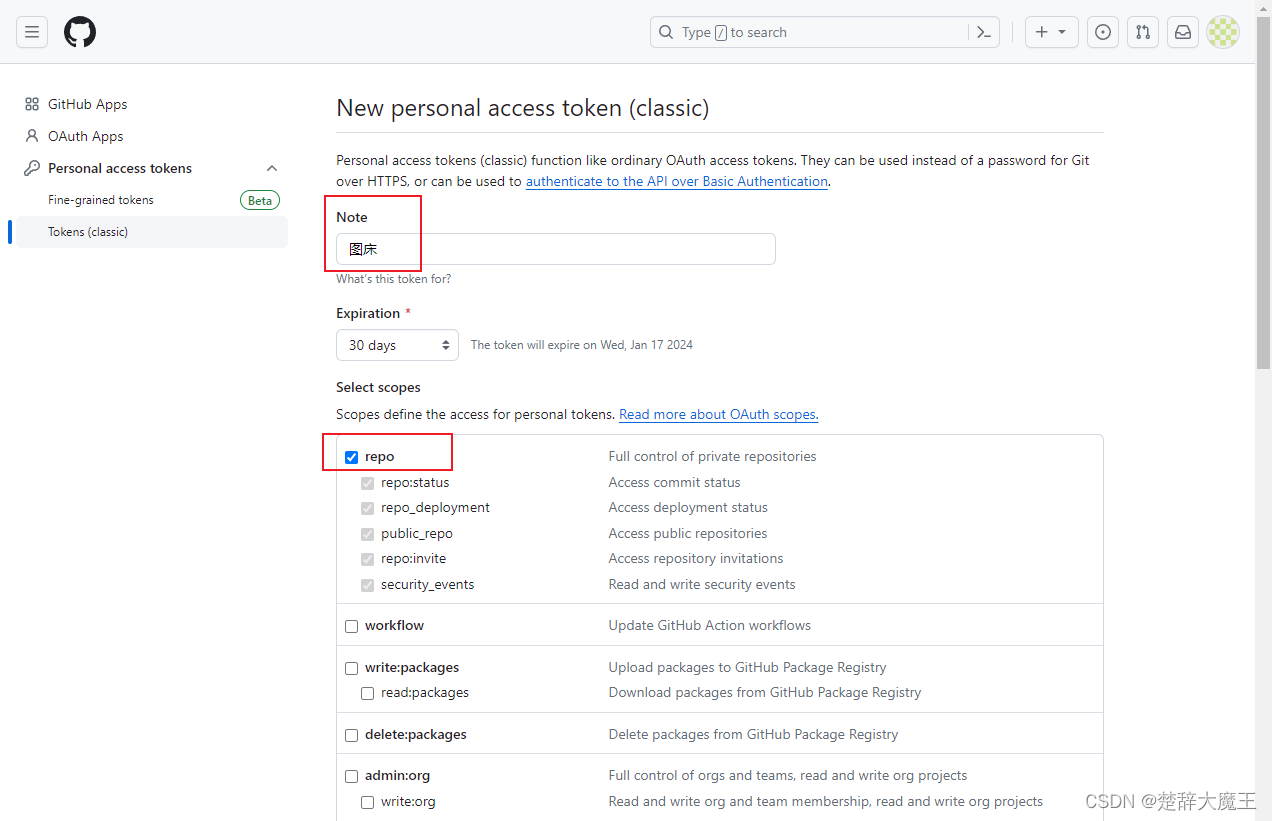Open Fine-grained tokens page
The width and height of the screenshot is (1272, 821).
(101, 200)
